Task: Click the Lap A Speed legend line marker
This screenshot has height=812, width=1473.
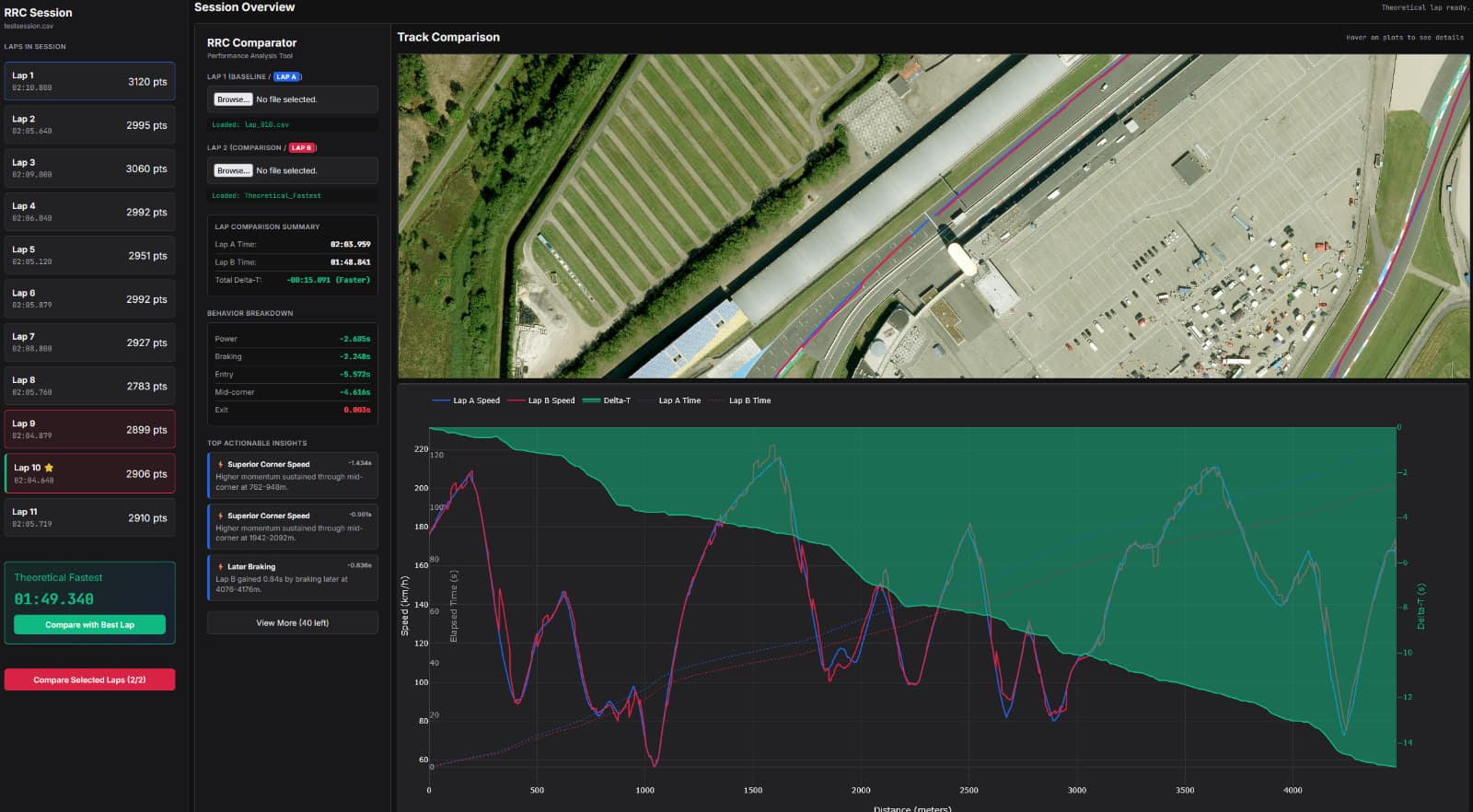Action: coord(441,400)
